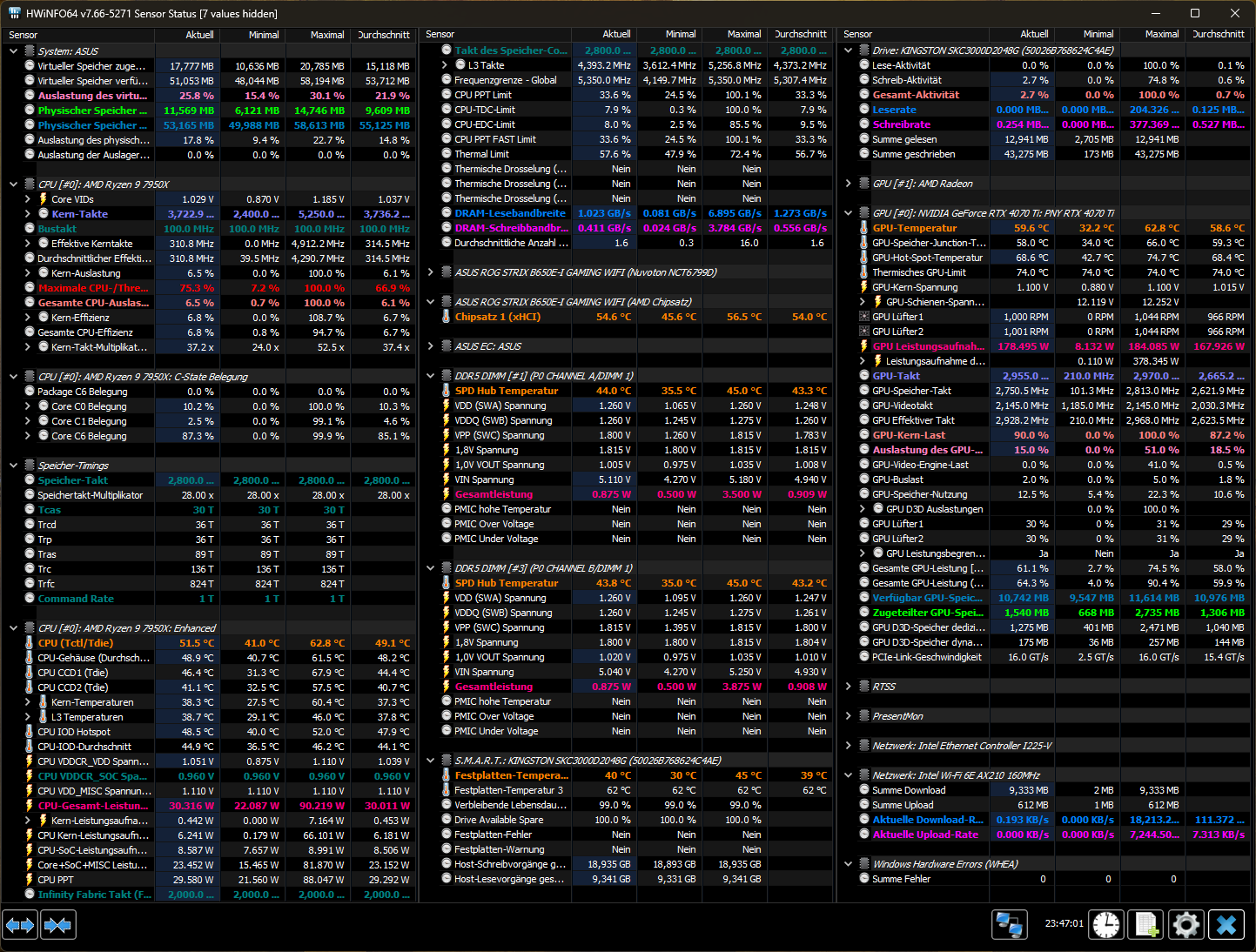1256x952 pixels.
Task: Click the GPU-Takt circle icon
Action: [x=864, y=376]
